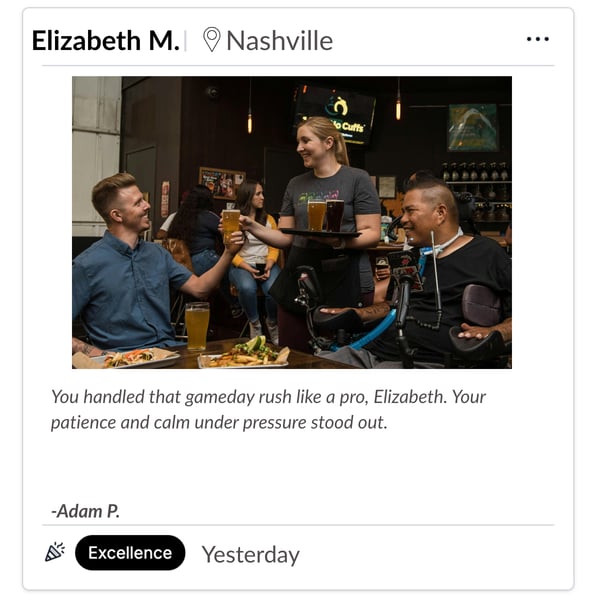The height and width of the screenshot is (600, 600).
Task: Click the full beer glass on the table
Action: click(197, 326)
